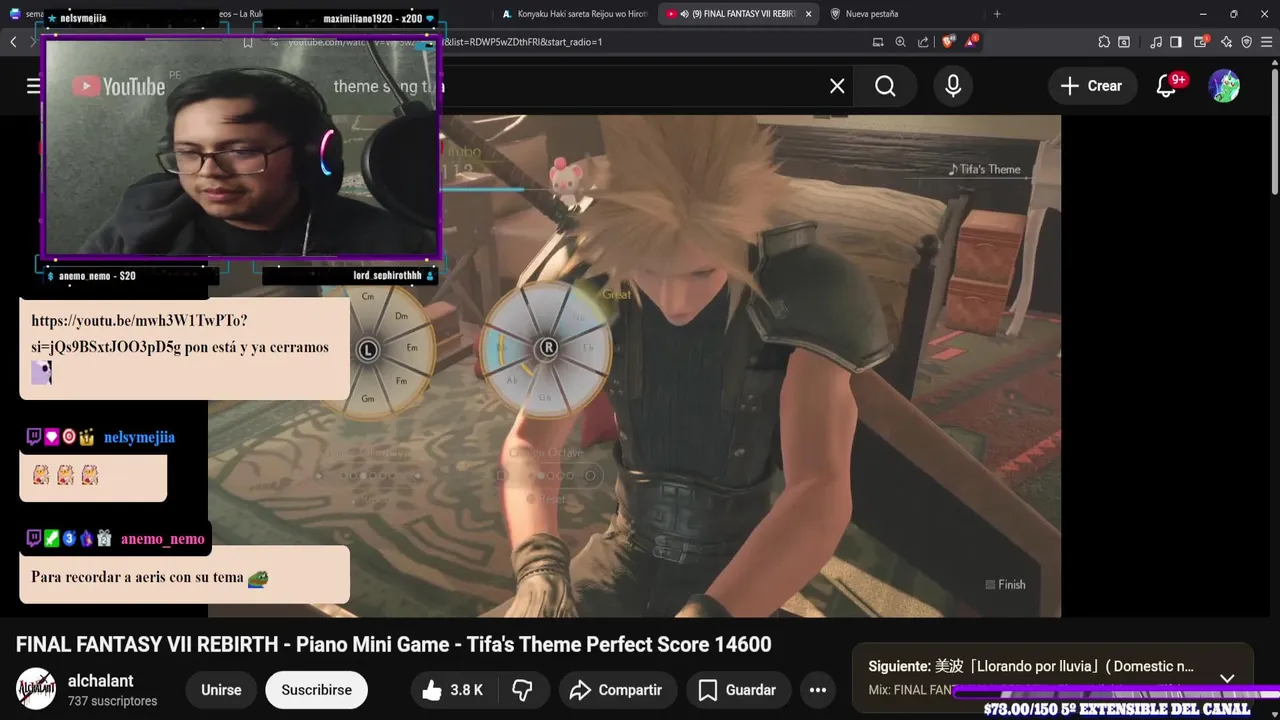Open more actions three-dot menu
This screenshot has width=1280, height=720.
(x=818, y=690)
